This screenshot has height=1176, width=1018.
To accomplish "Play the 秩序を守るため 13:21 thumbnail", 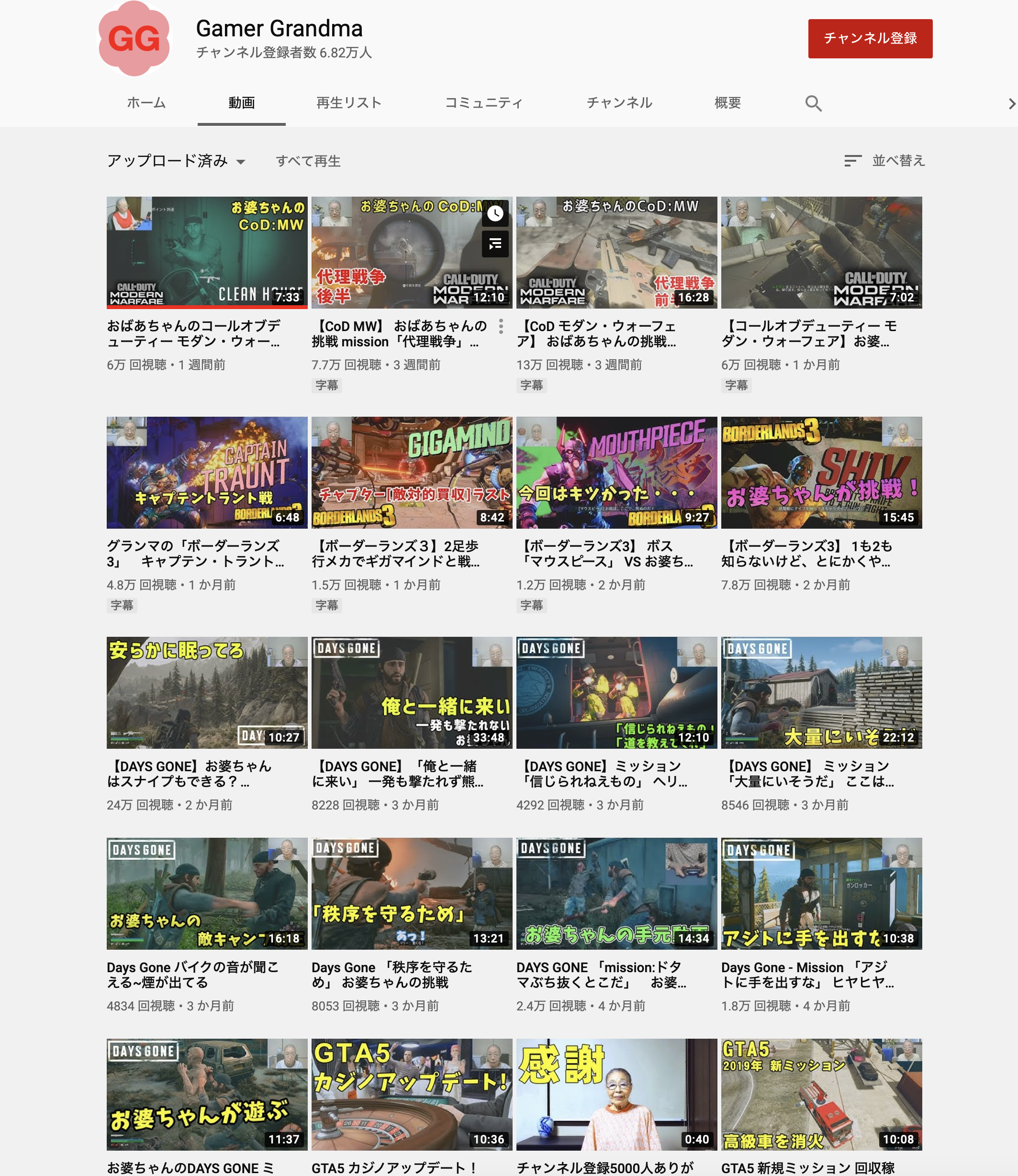I will coord(411,893).
